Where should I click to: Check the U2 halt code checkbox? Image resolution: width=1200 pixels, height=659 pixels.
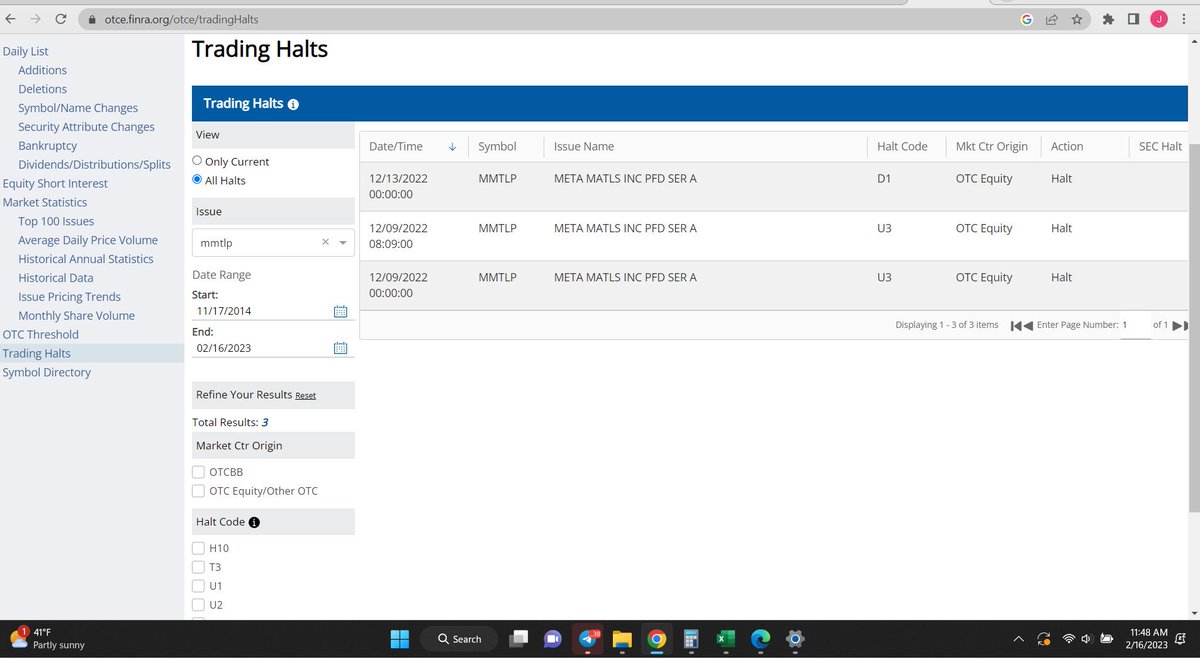pos(198,605)
